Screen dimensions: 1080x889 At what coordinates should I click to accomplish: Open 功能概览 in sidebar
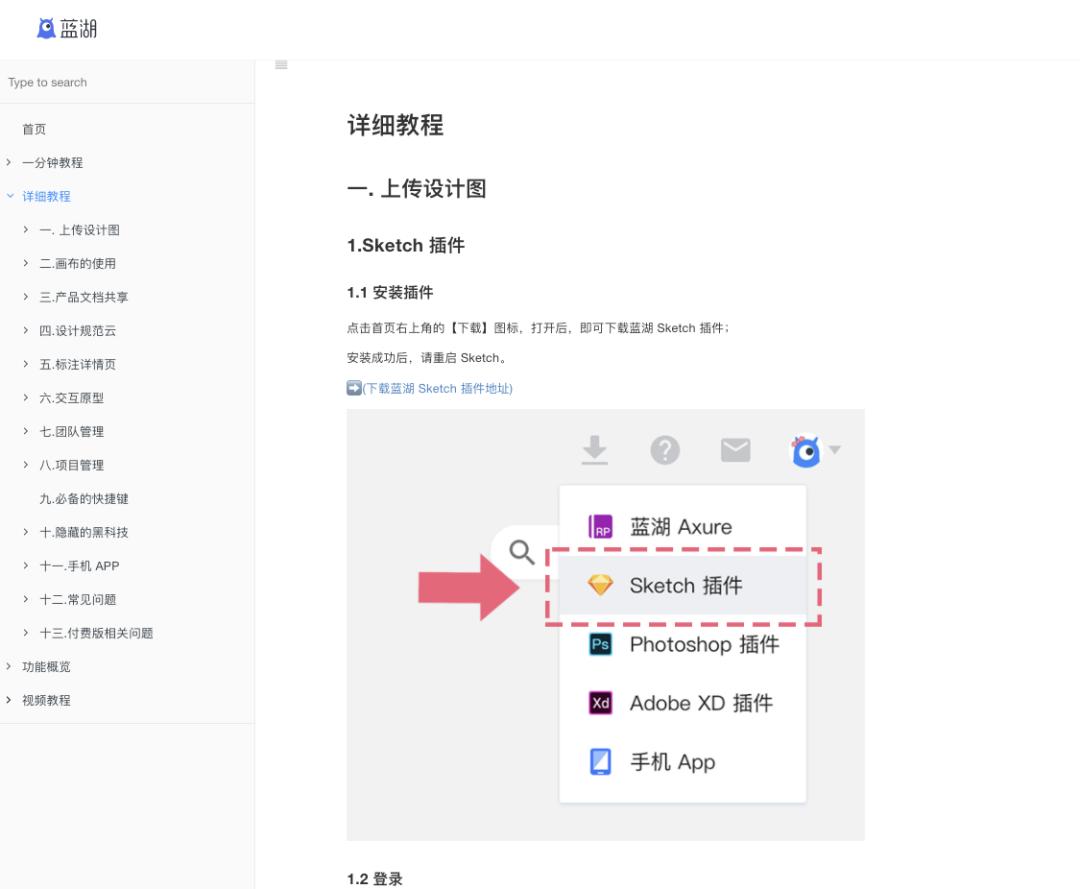46,667
